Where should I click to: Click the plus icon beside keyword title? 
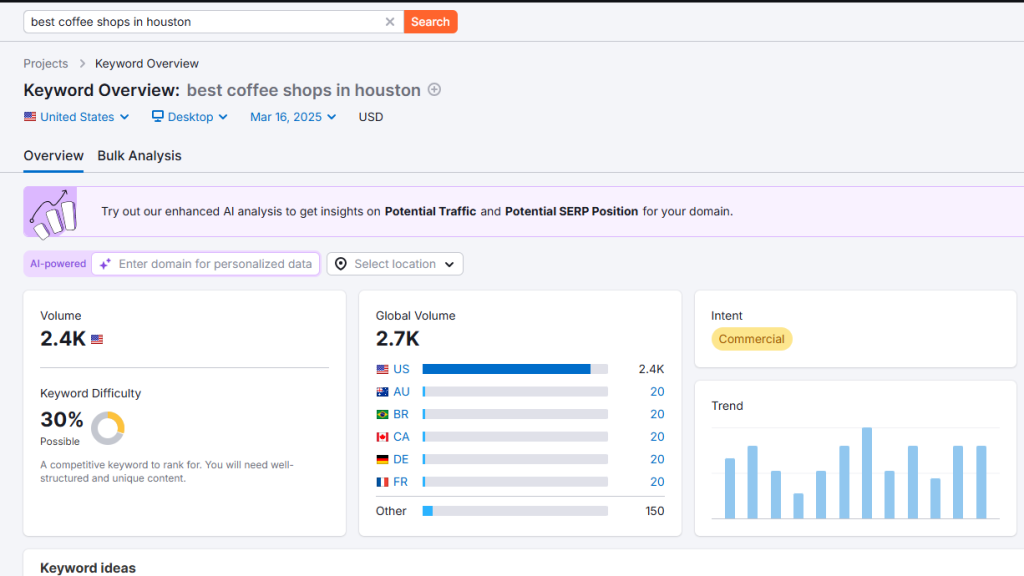click(x=434, y=89)
